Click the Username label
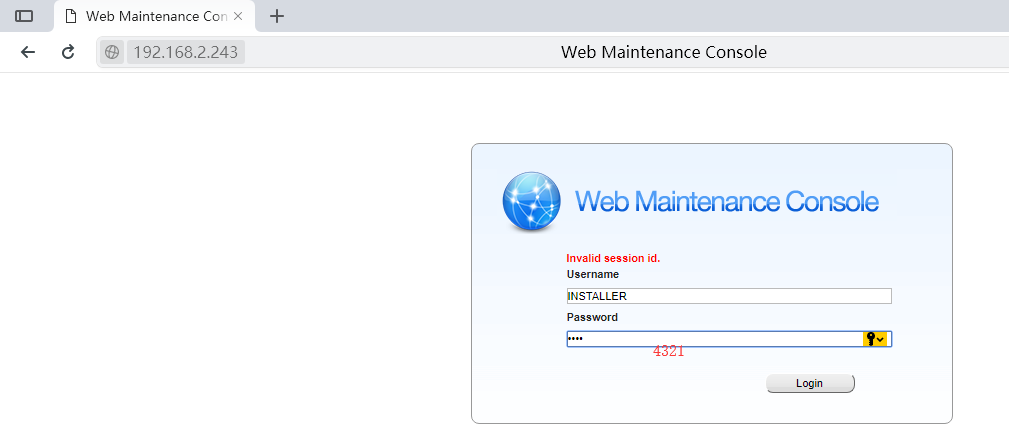 593,274
